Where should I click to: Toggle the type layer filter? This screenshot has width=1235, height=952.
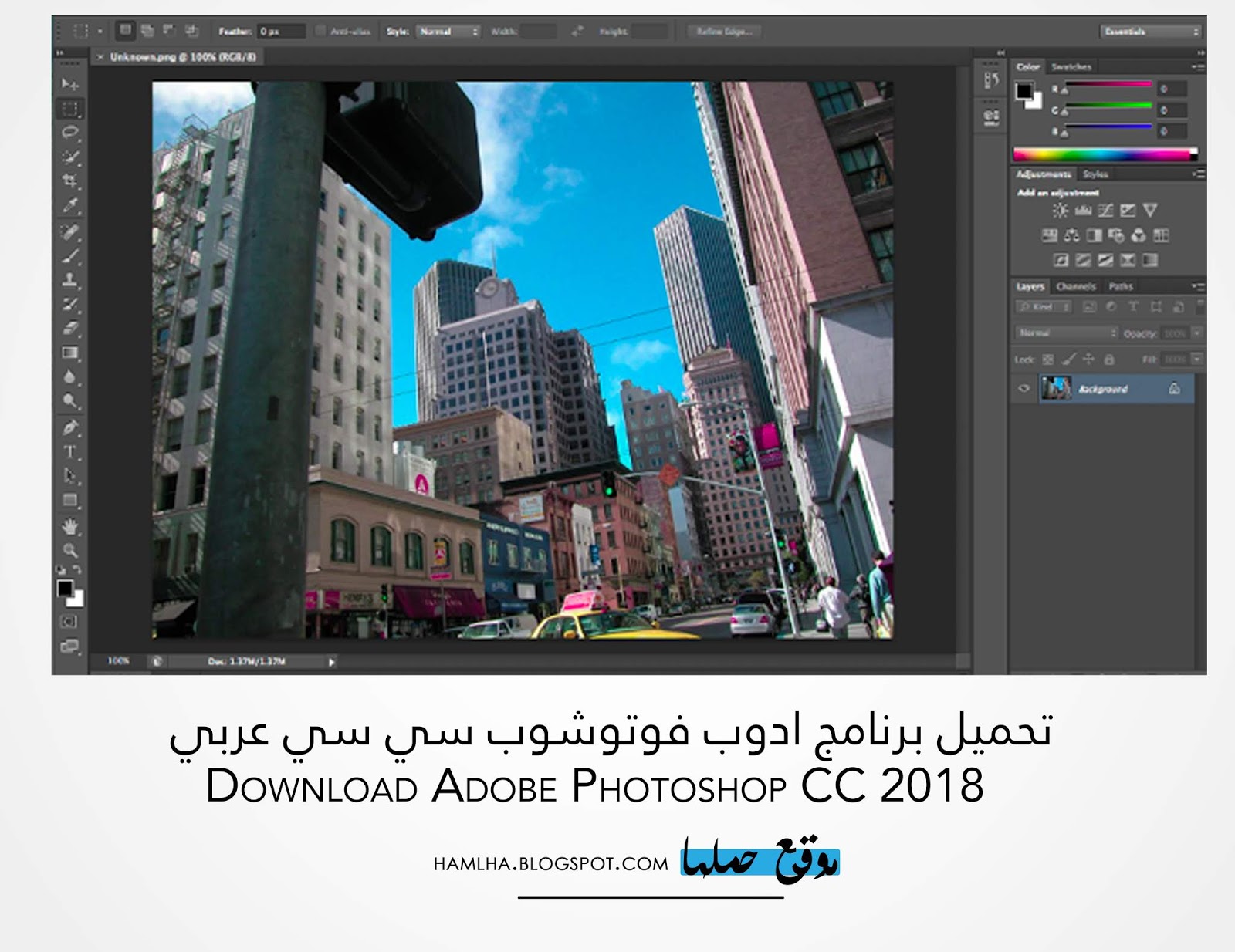pos(1133,307)
